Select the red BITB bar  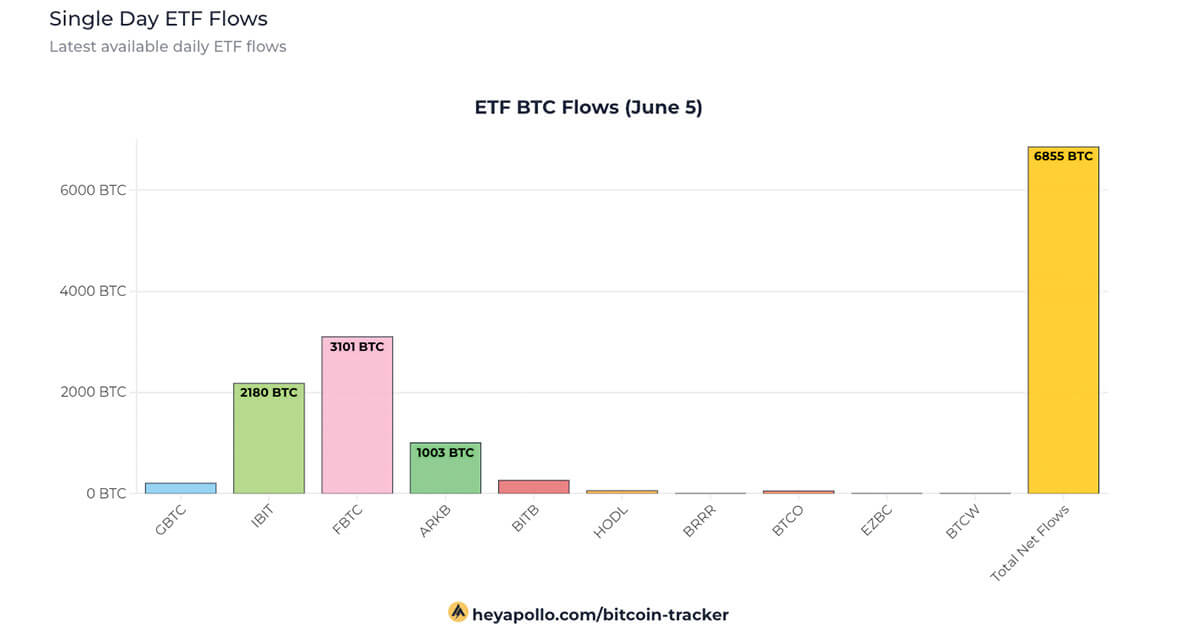click(x=533, y=487)
